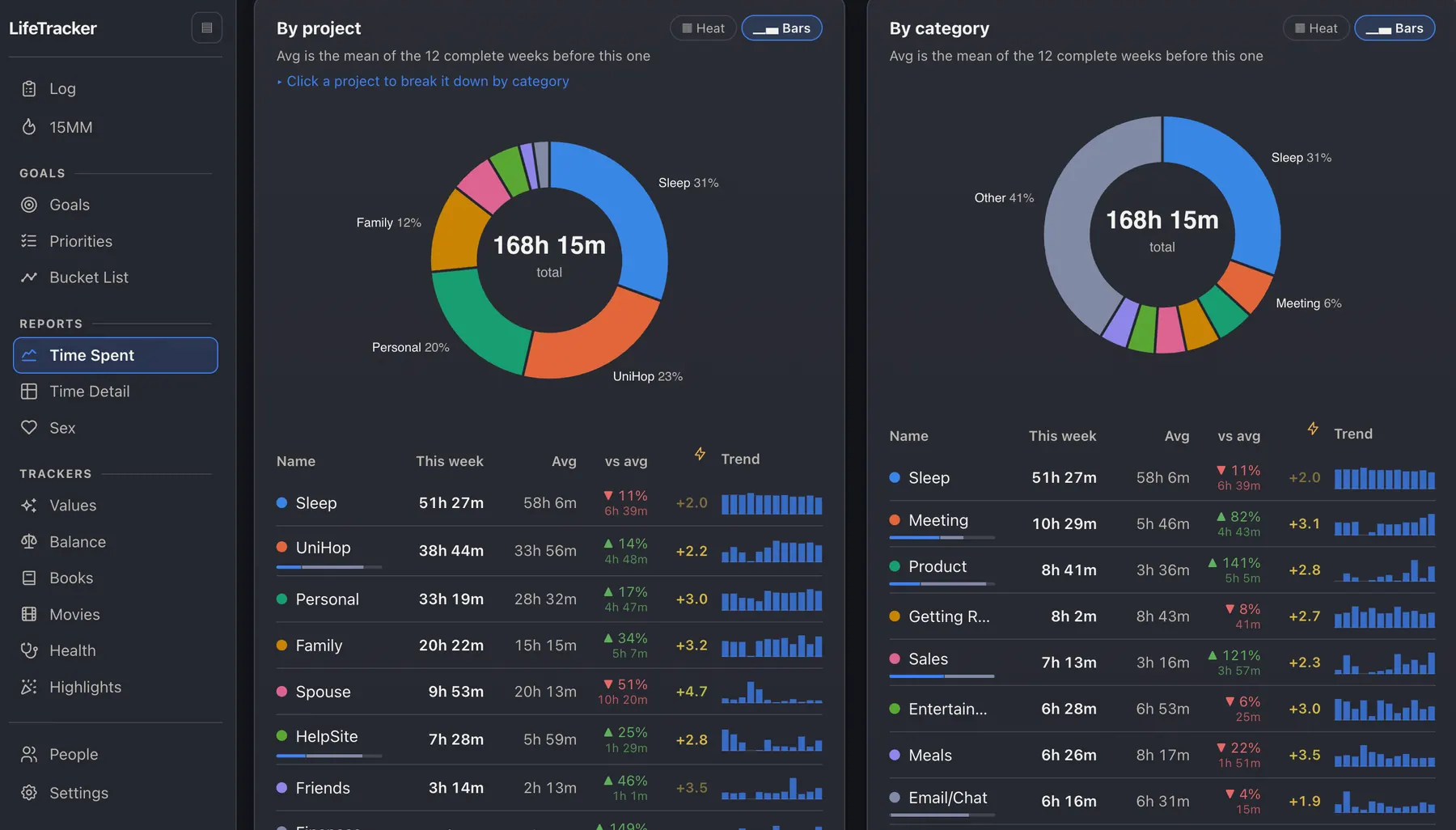
Task: Expand Personal project row
Action: pos(549,599)
